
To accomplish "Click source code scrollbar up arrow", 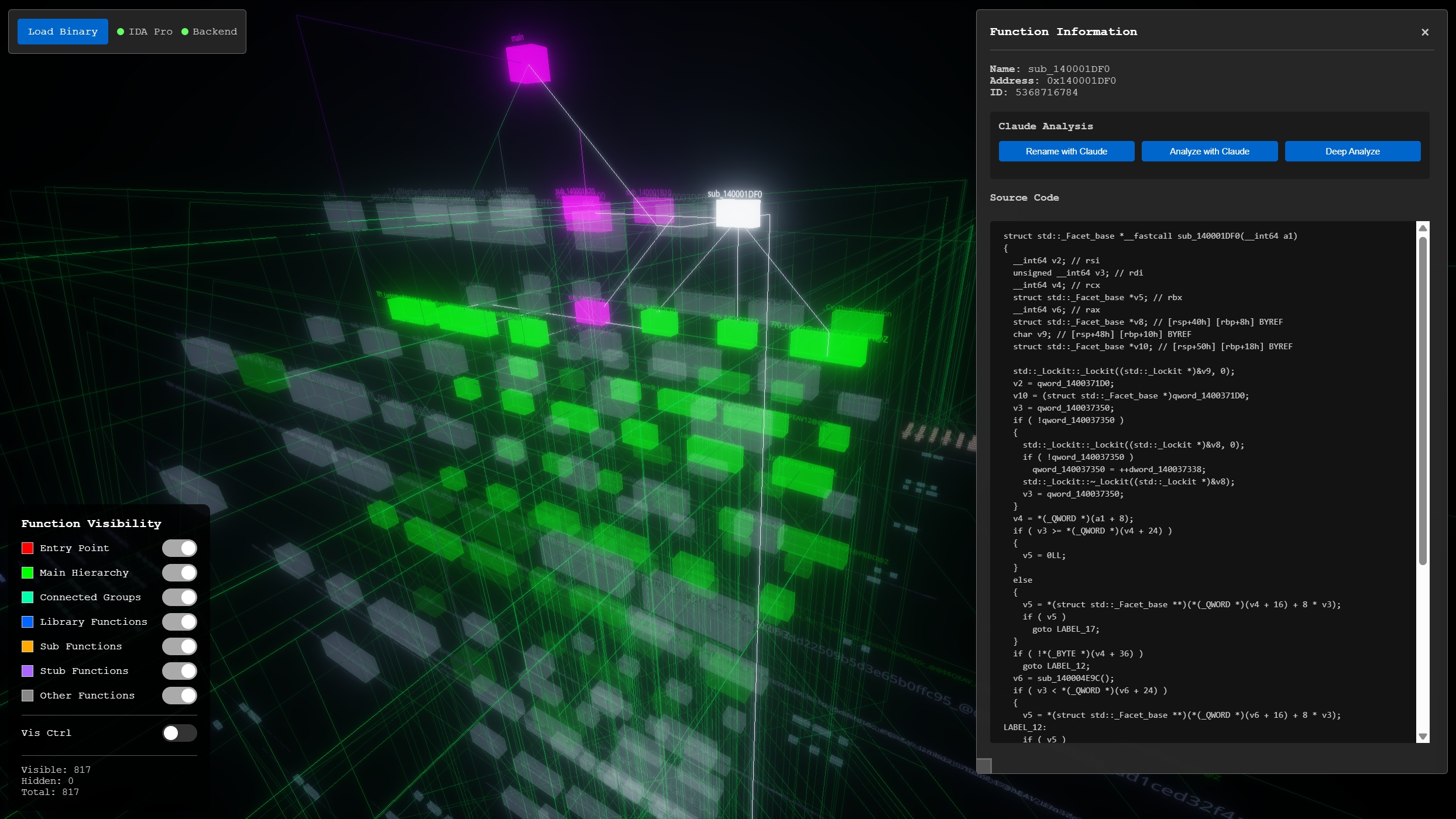I will coord(1423,228).
